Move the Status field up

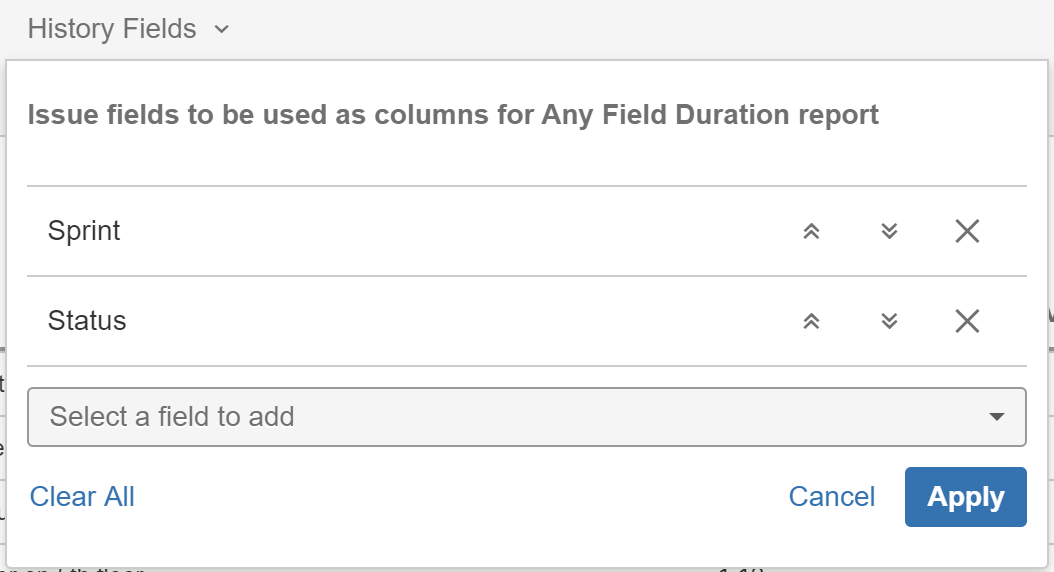[x=811, y=321]
